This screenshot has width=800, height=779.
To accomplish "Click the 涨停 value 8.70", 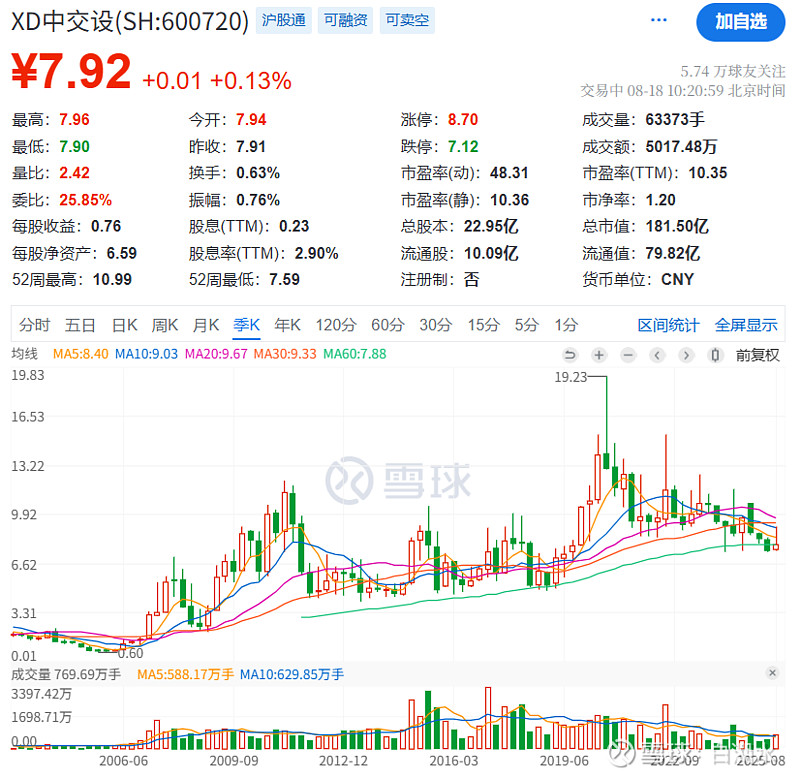I will [x=463, y=119].
